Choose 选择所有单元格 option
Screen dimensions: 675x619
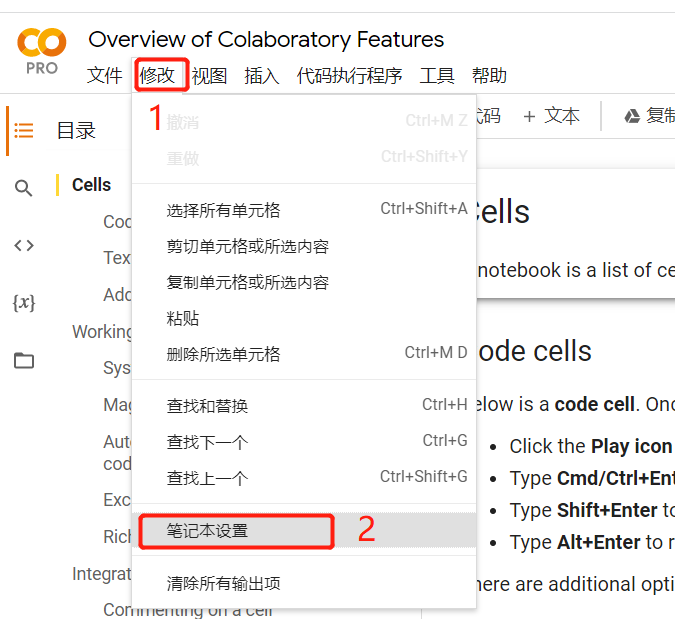coord(223,210)
